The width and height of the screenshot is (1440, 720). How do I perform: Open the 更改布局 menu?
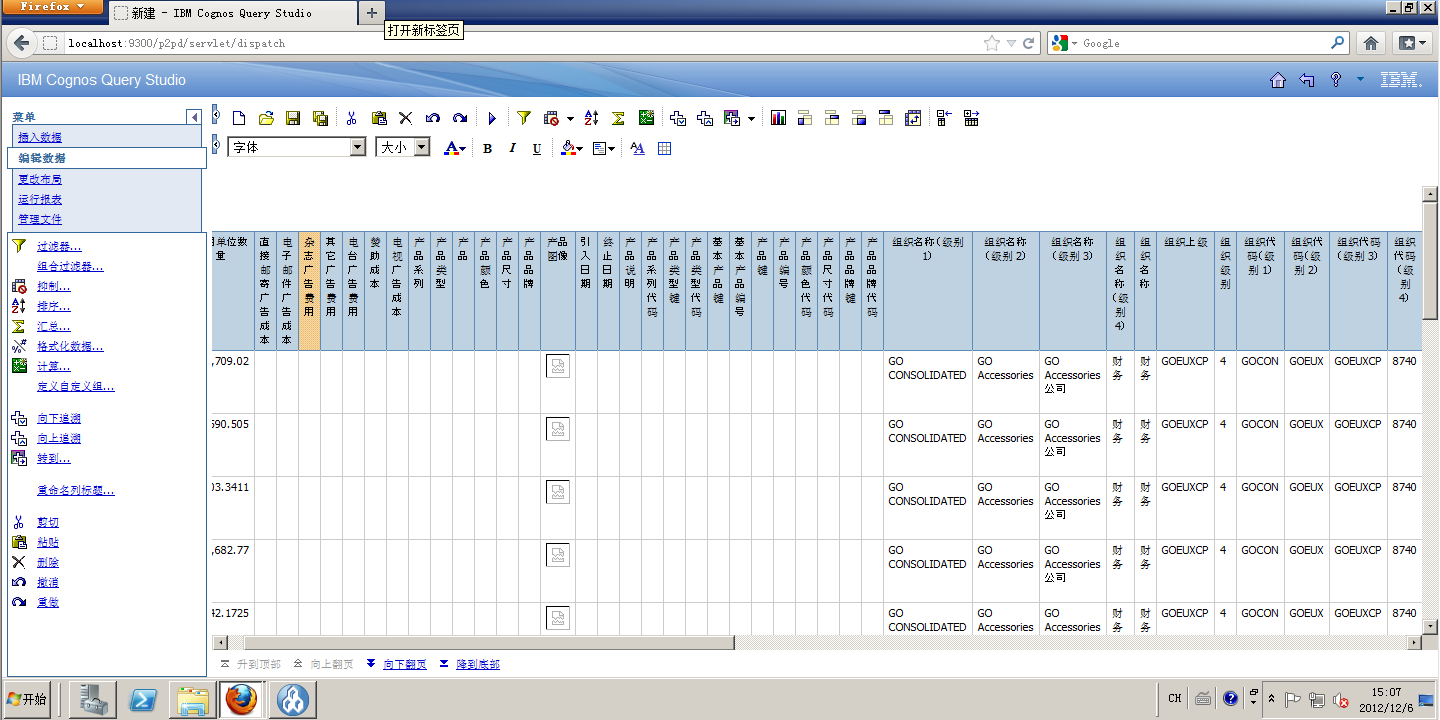[40, 179]
